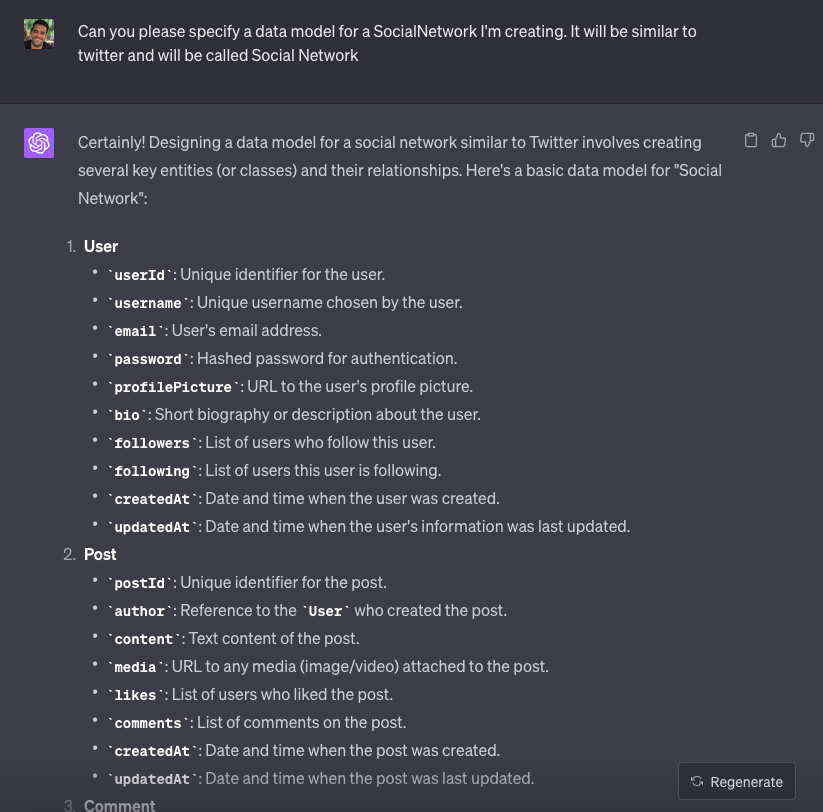823x812 pixels.
Task: Click the comments code term
Action: click(148, 723)
